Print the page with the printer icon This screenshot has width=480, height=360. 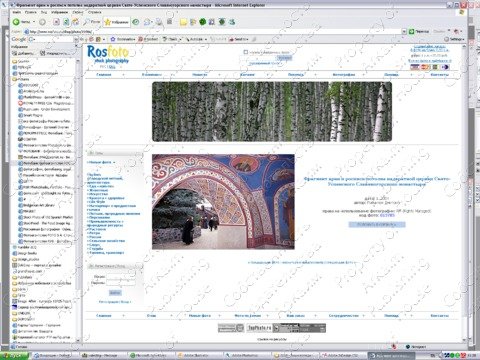[159, 22]
